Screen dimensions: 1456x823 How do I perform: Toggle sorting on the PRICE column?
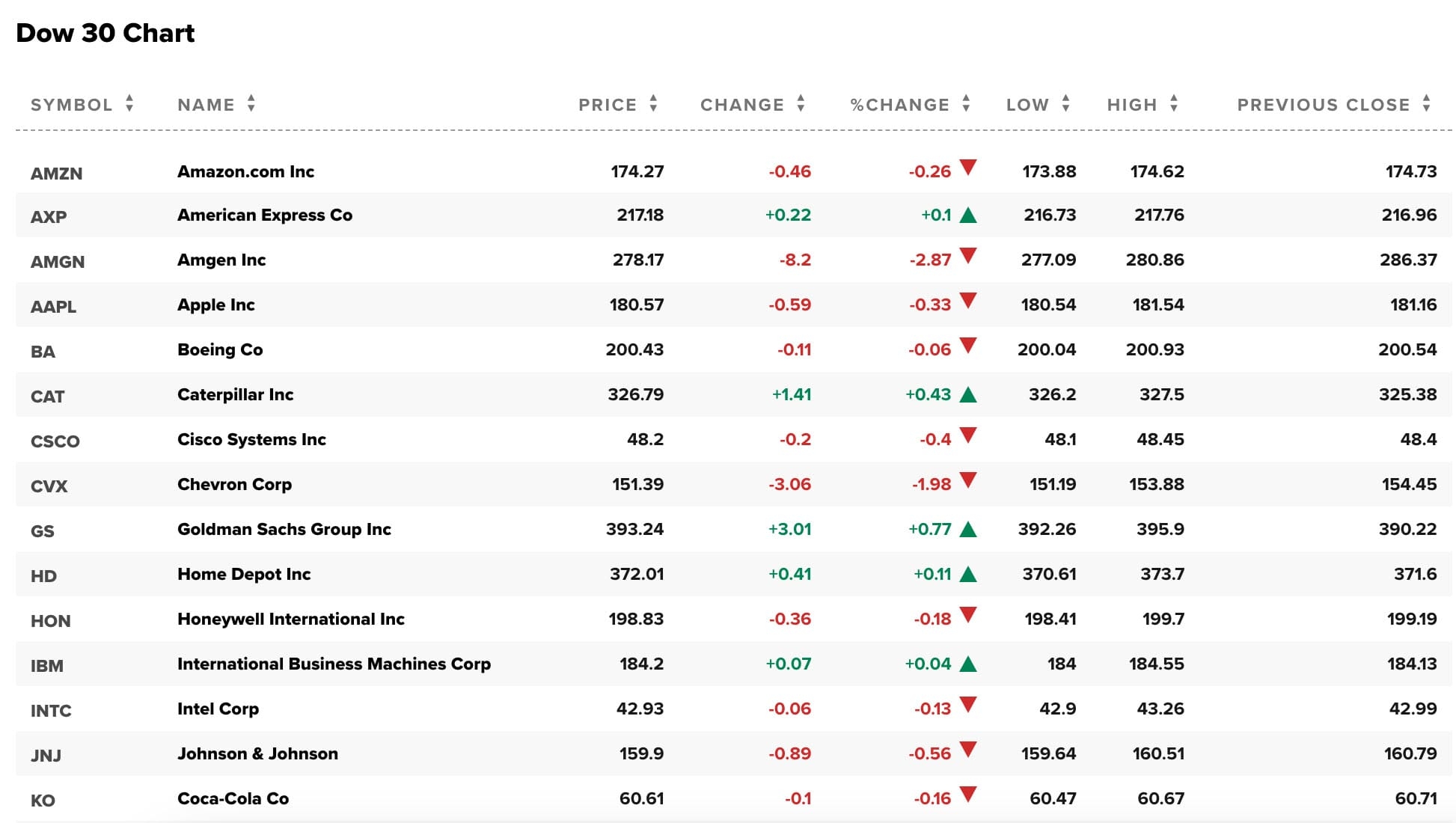653,104
